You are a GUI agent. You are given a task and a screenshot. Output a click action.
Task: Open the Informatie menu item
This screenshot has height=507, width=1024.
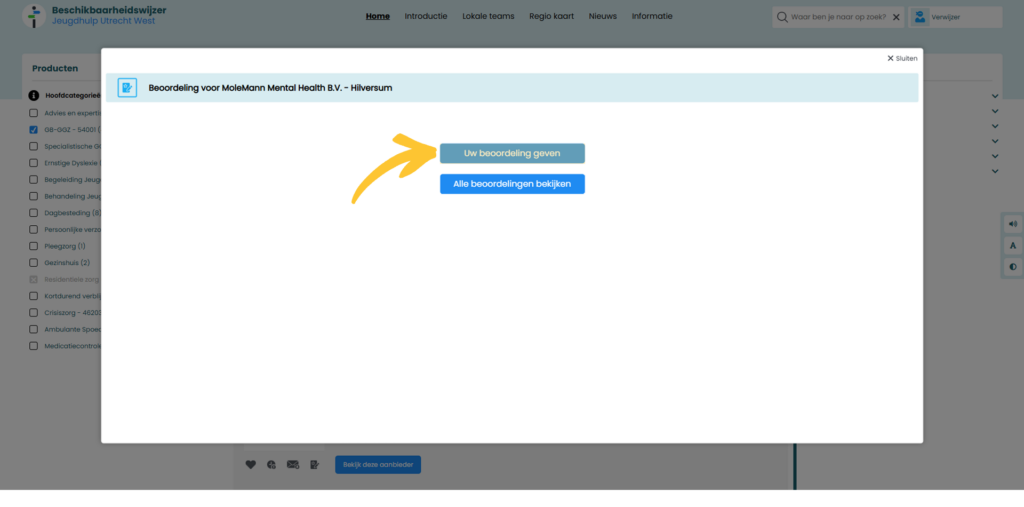coord(652,16)
